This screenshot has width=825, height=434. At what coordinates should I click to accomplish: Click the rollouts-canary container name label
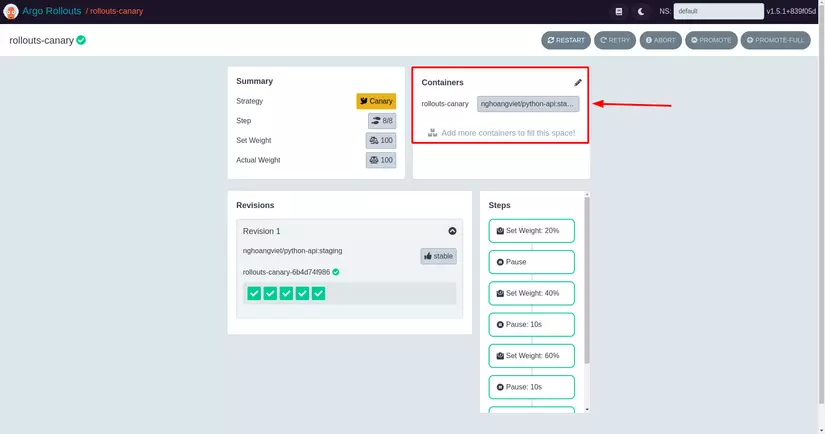(x=445, y=104)
